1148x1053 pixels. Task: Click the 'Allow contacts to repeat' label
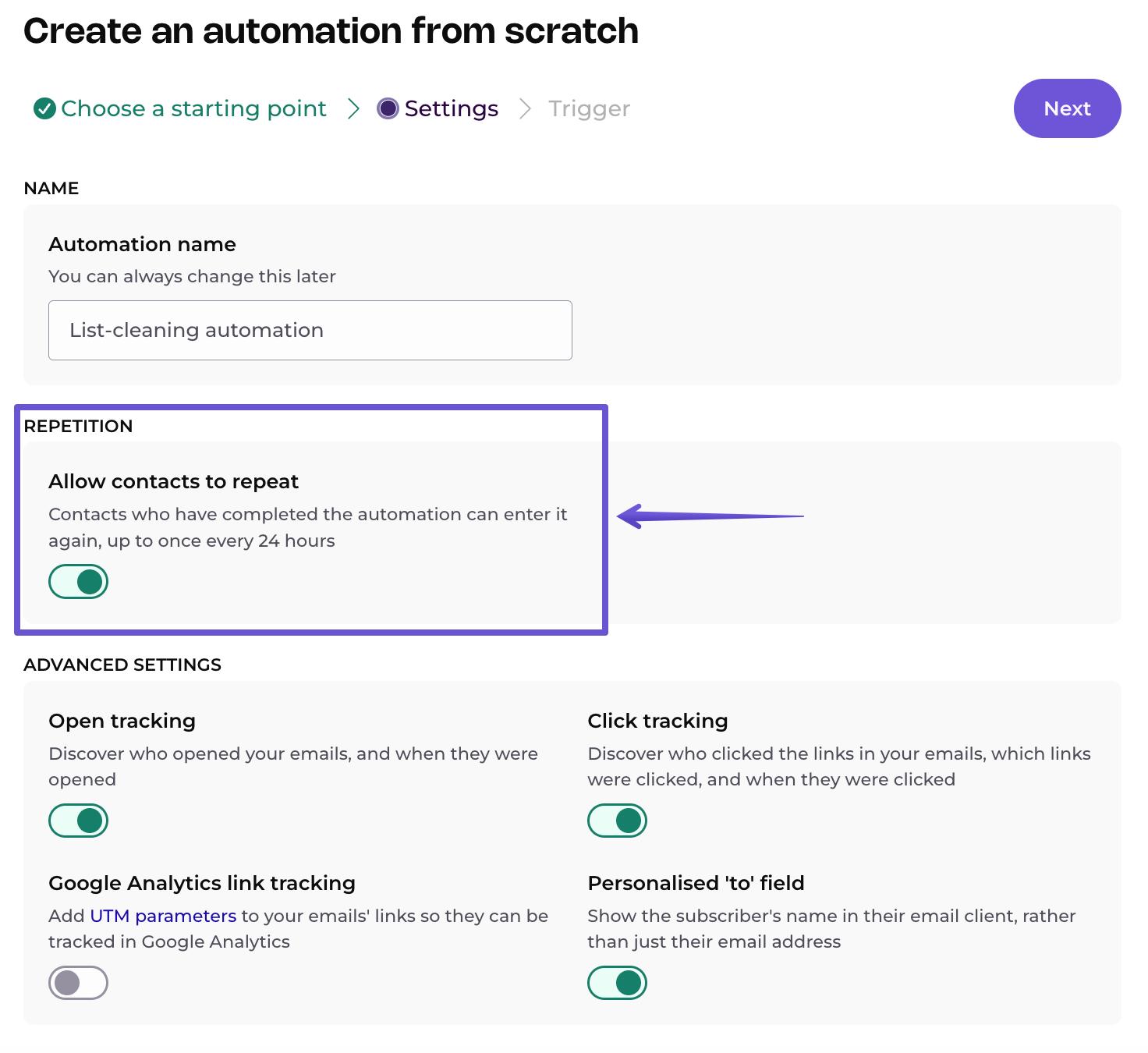point(173,481)
